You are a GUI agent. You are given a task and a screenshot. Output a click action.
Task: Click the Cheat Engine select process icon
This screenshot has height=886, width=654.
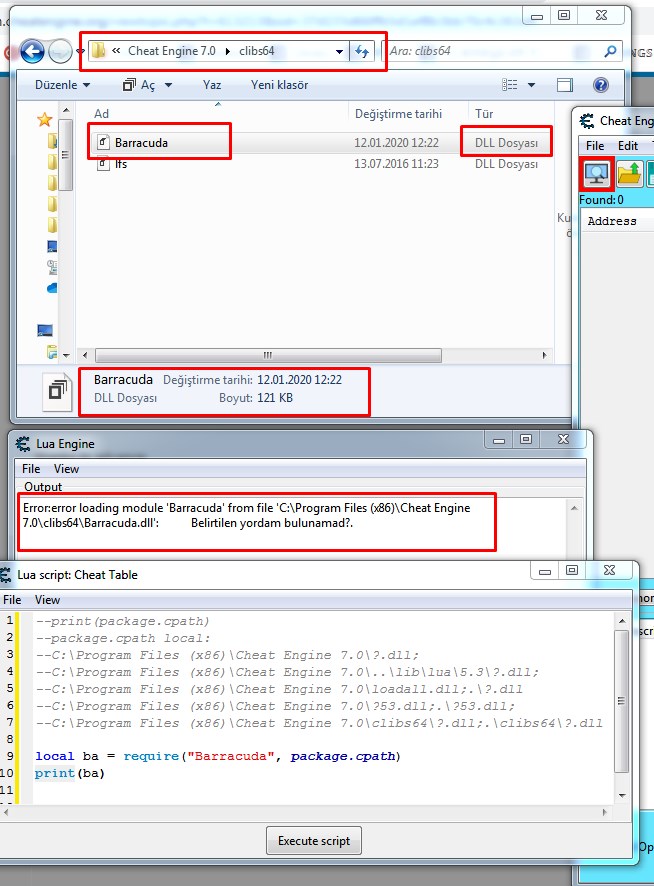click(597, 173)
